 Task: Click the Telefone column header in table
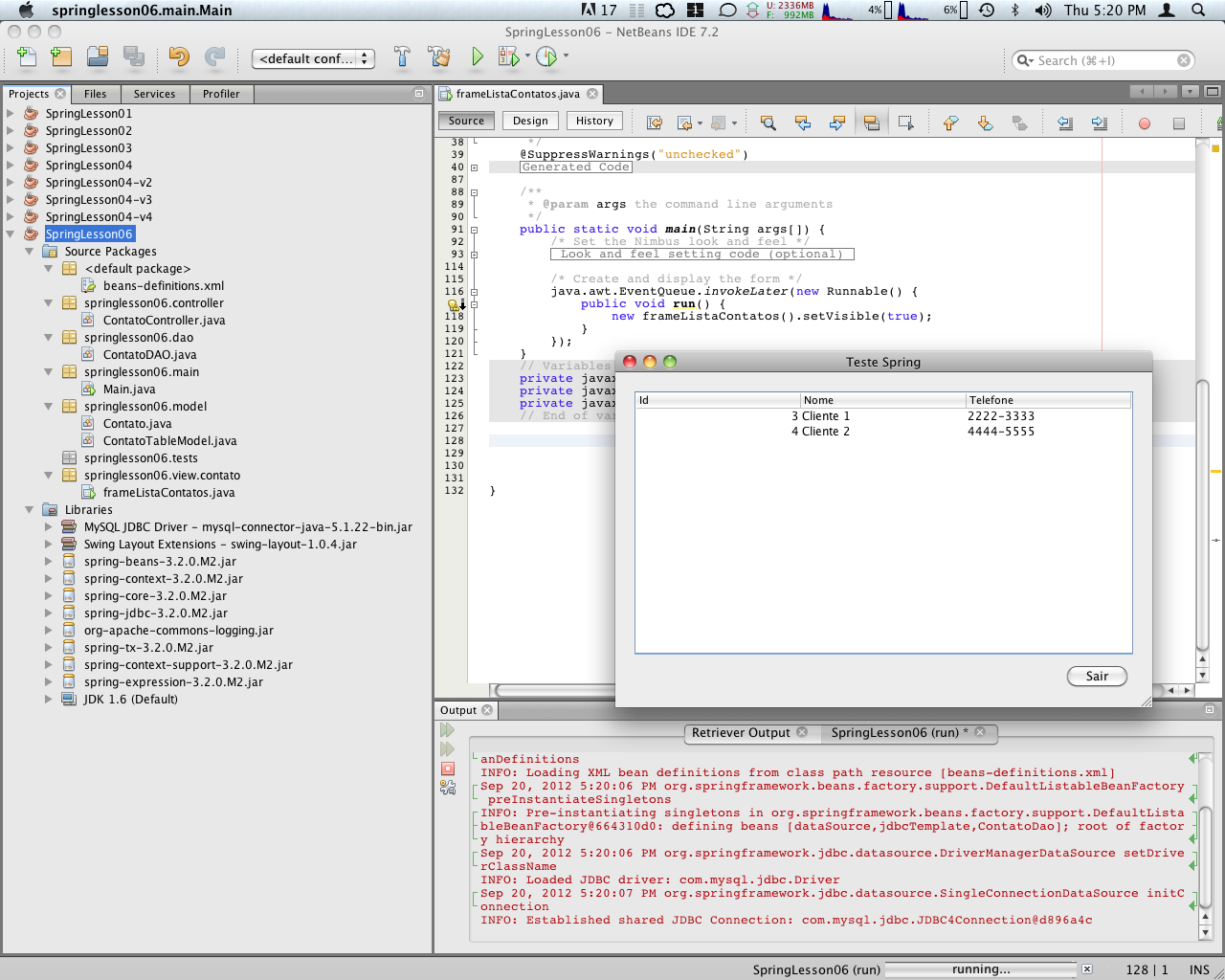click(x=1048, y=400)
